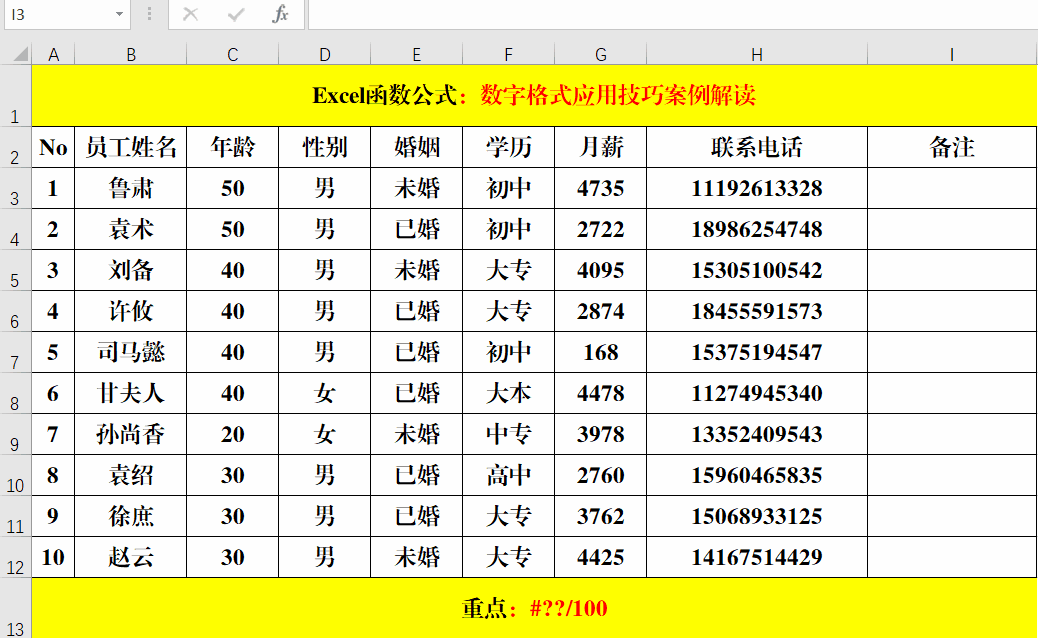Image resolution: width=1038 pixels, height=638 pixels.
Task: Click the '员工姓名' header cell
Action: (131, 147)
